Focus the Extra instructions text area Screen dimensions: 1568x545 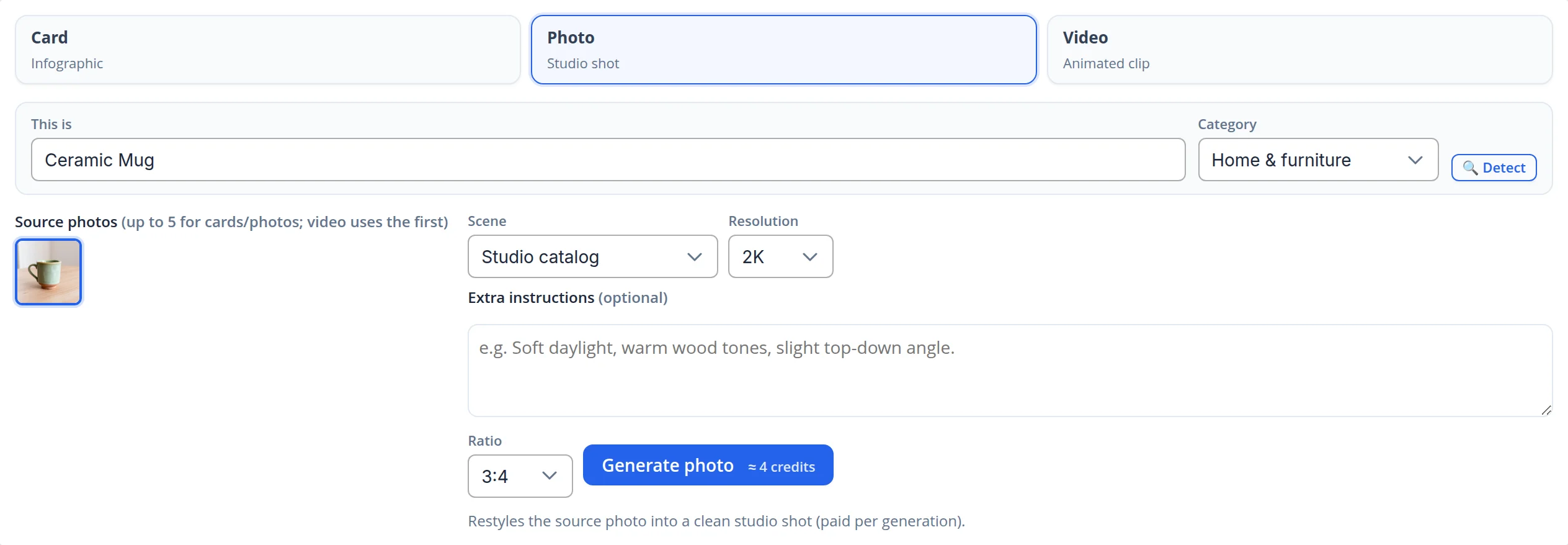pyautogui.click(x=1010, y=370)
